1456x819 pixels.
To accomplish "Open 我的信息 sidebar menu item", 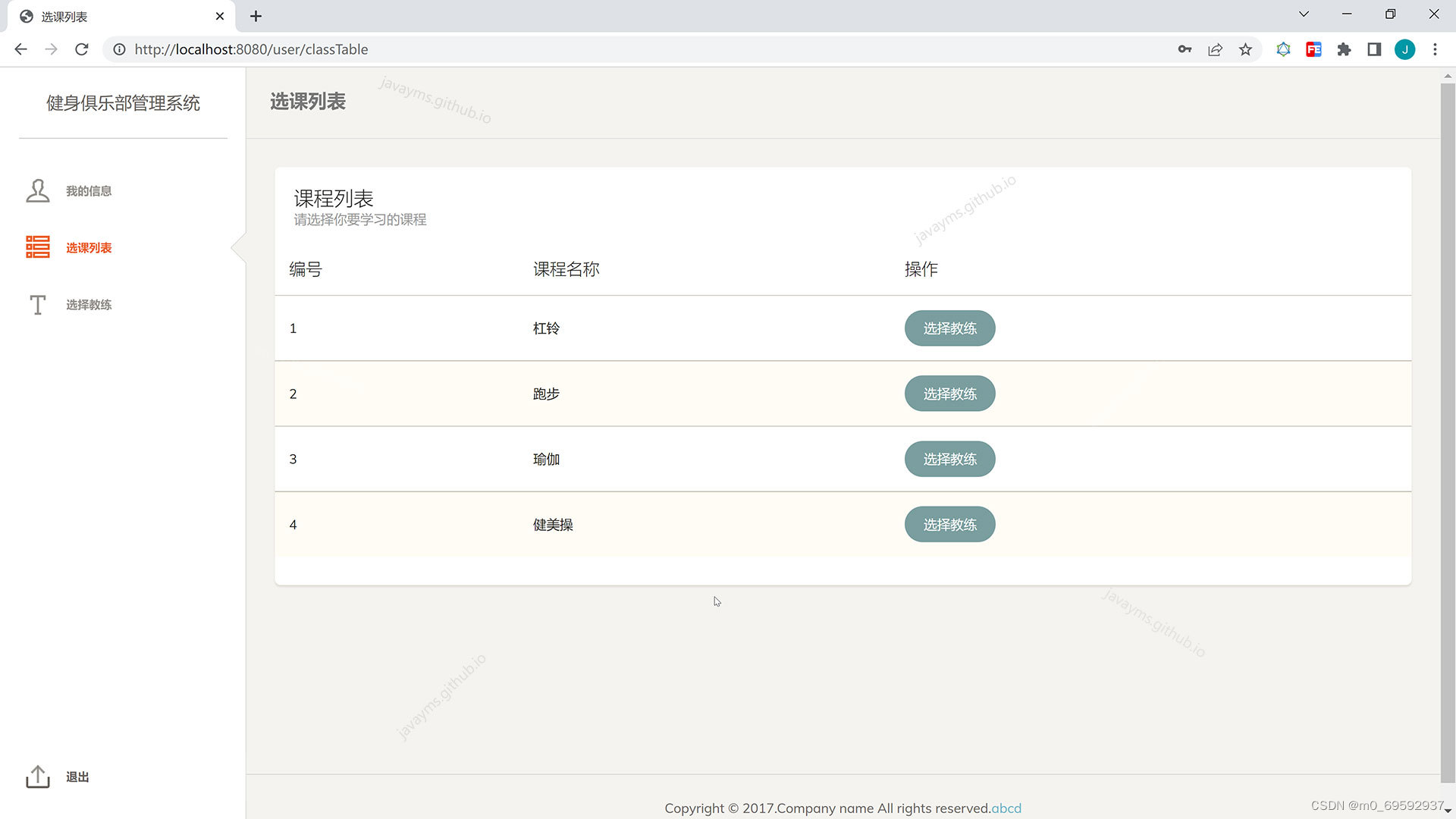I will click(89, 191).
